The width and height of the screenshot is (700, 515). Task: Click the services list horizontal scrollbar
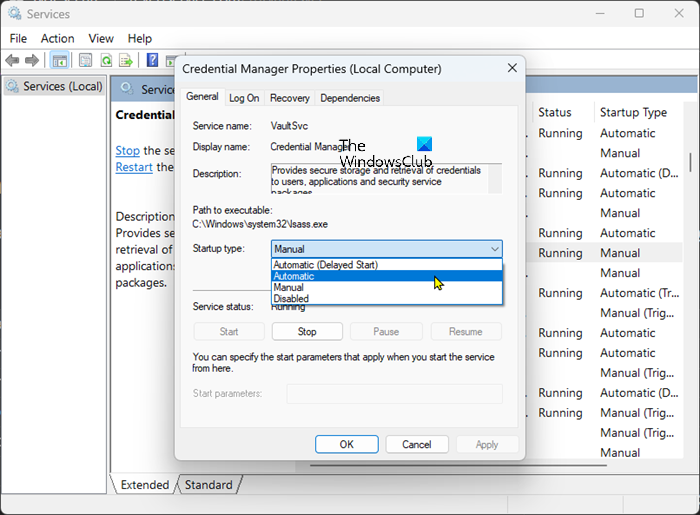coord(458,465)
